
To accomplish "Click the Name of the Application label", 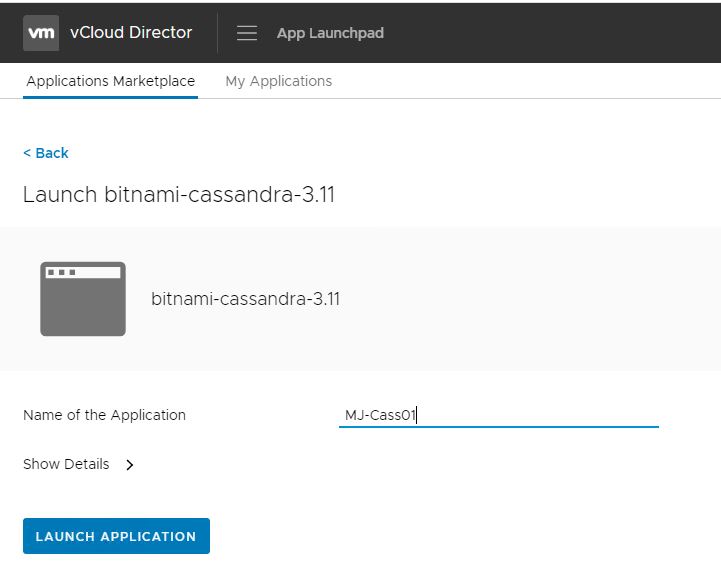I will (104, 415).
